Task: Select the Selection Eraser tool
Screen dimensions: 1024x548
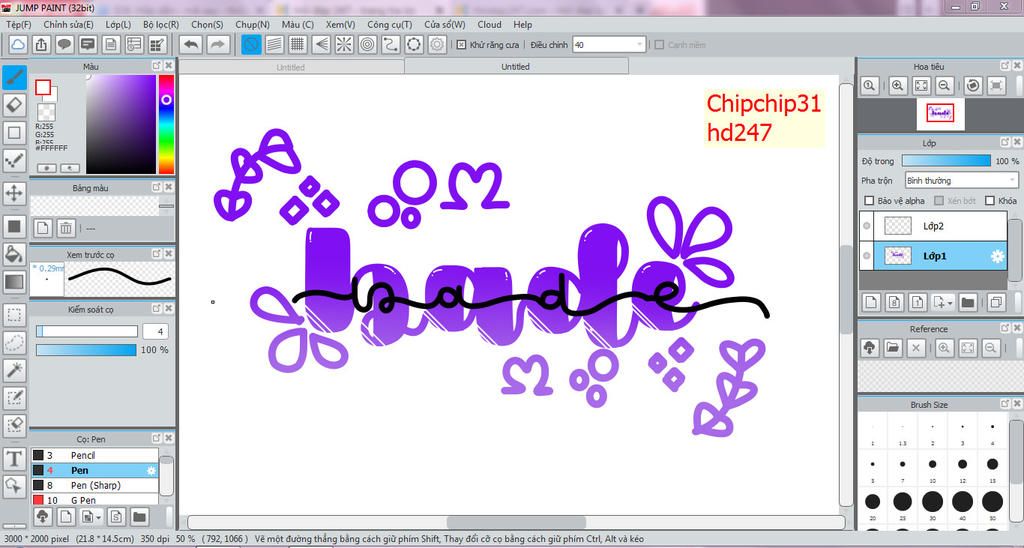Action: tap(14, 426)
